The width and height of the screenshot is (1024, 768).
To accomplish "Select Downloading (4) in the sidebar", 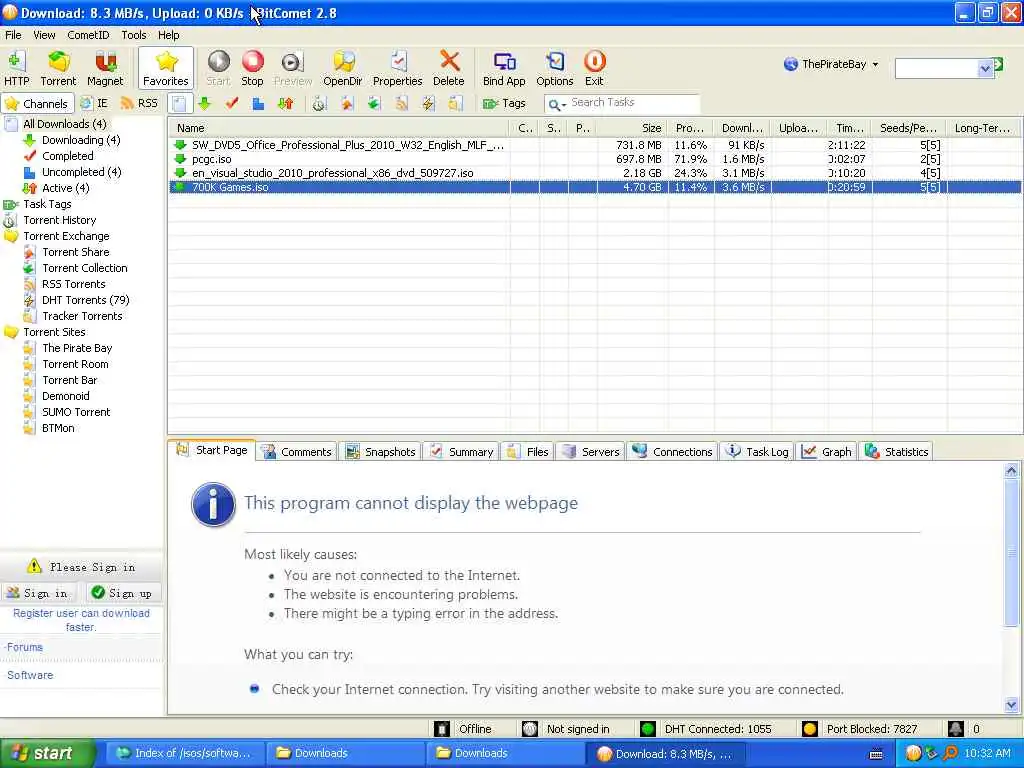I will click(x=81, y=140).
